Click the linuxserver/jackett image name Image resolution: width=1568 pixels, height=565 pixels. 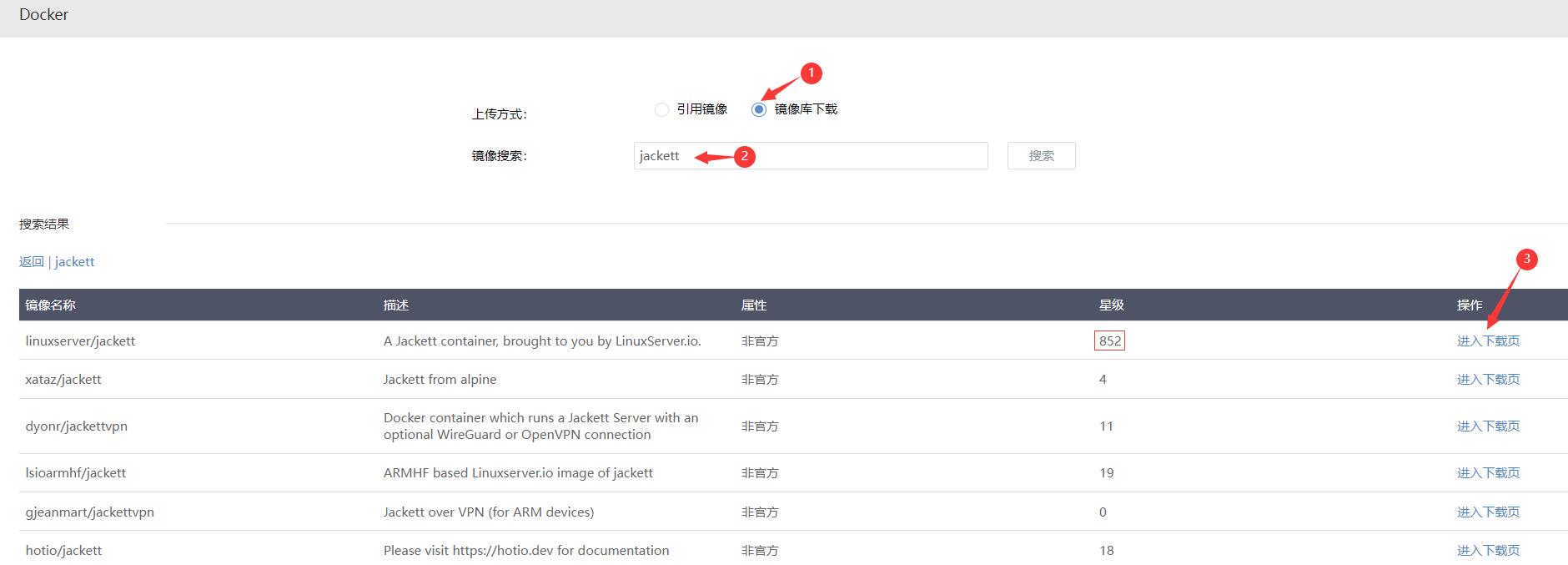click(80, 341)
